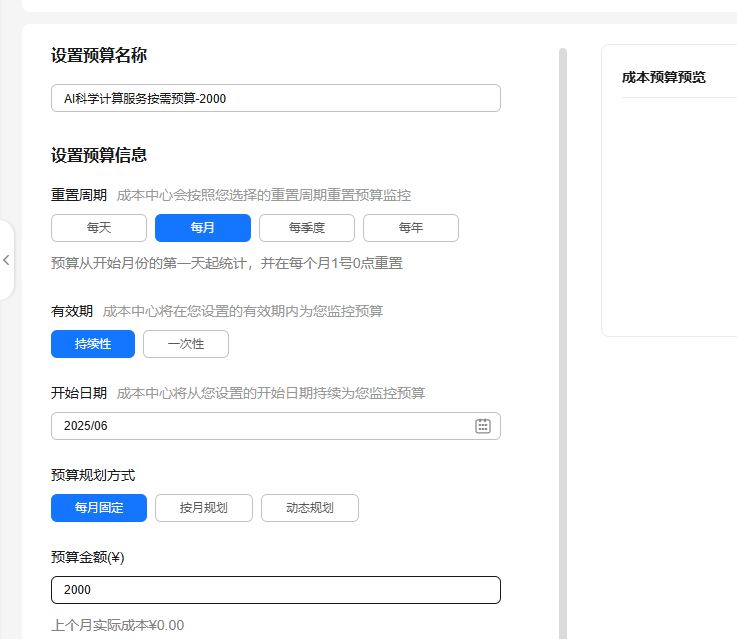Click the 设置预算名称 heading

tap(99, 55)
